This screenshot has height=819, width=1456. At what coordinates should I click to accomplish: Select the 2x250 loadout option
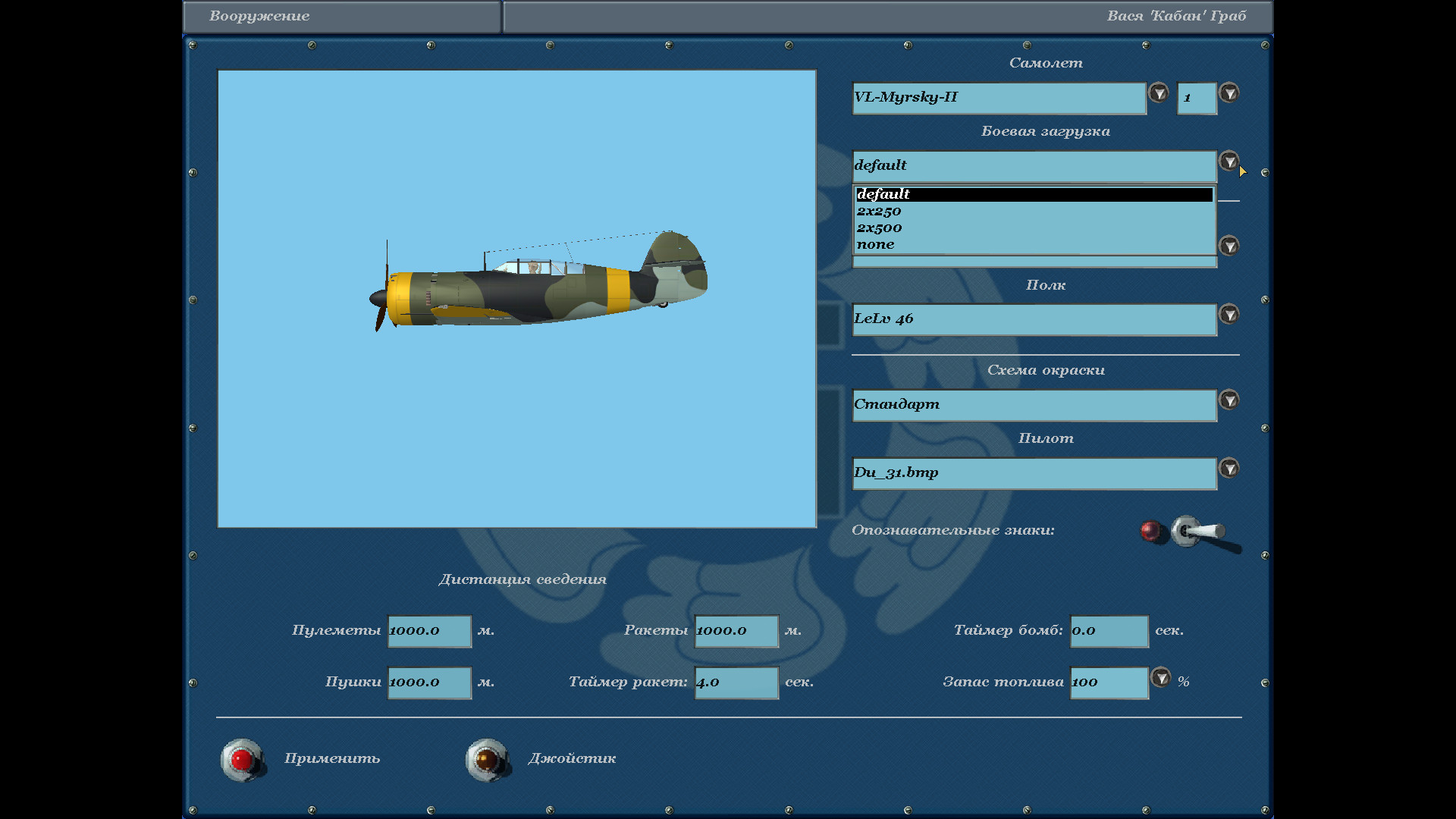880,211
